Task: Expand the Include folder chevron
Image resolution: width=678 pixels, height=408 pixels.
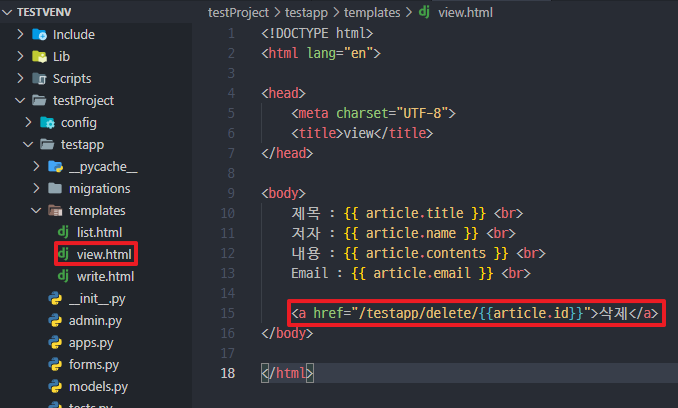Action: point(20,34)
